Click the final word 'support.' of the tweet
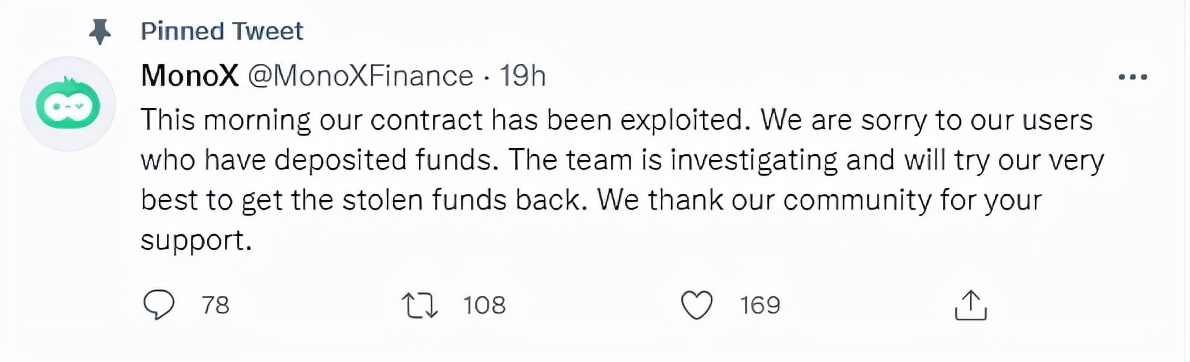1190x362 pixels. pyautogui.click(x=195, y=243)
